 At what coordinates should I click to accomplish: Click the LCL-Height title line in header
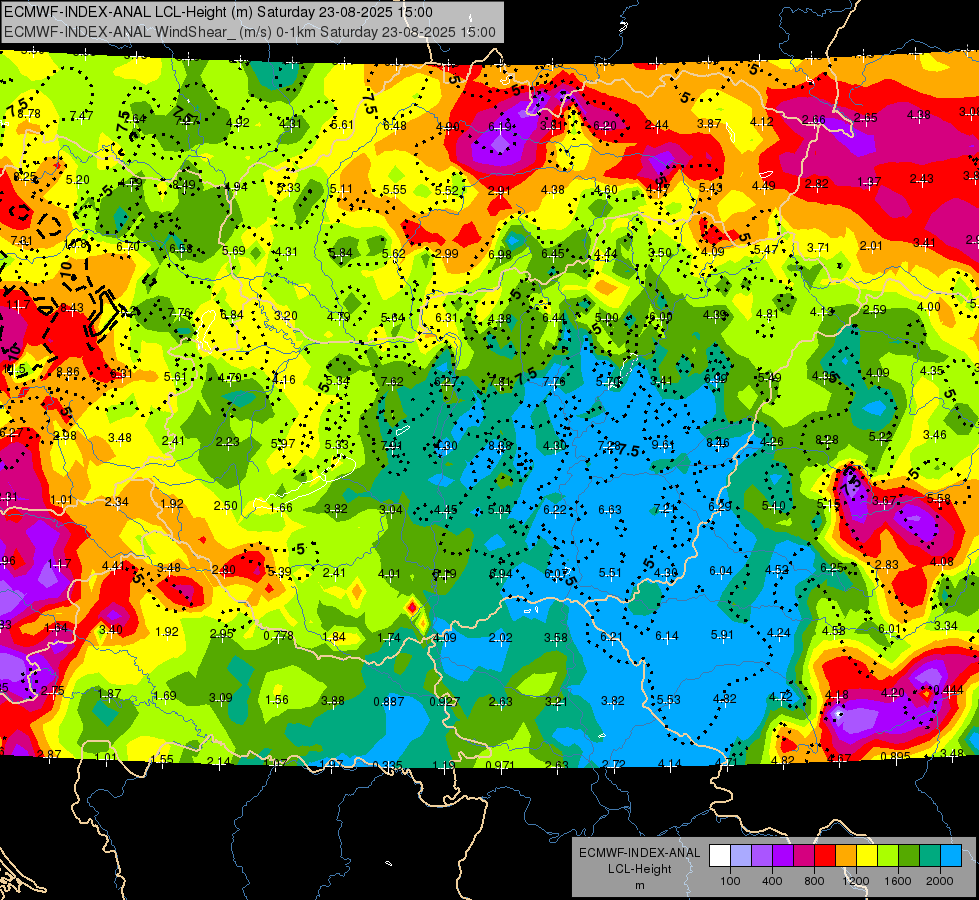(219, 12)
